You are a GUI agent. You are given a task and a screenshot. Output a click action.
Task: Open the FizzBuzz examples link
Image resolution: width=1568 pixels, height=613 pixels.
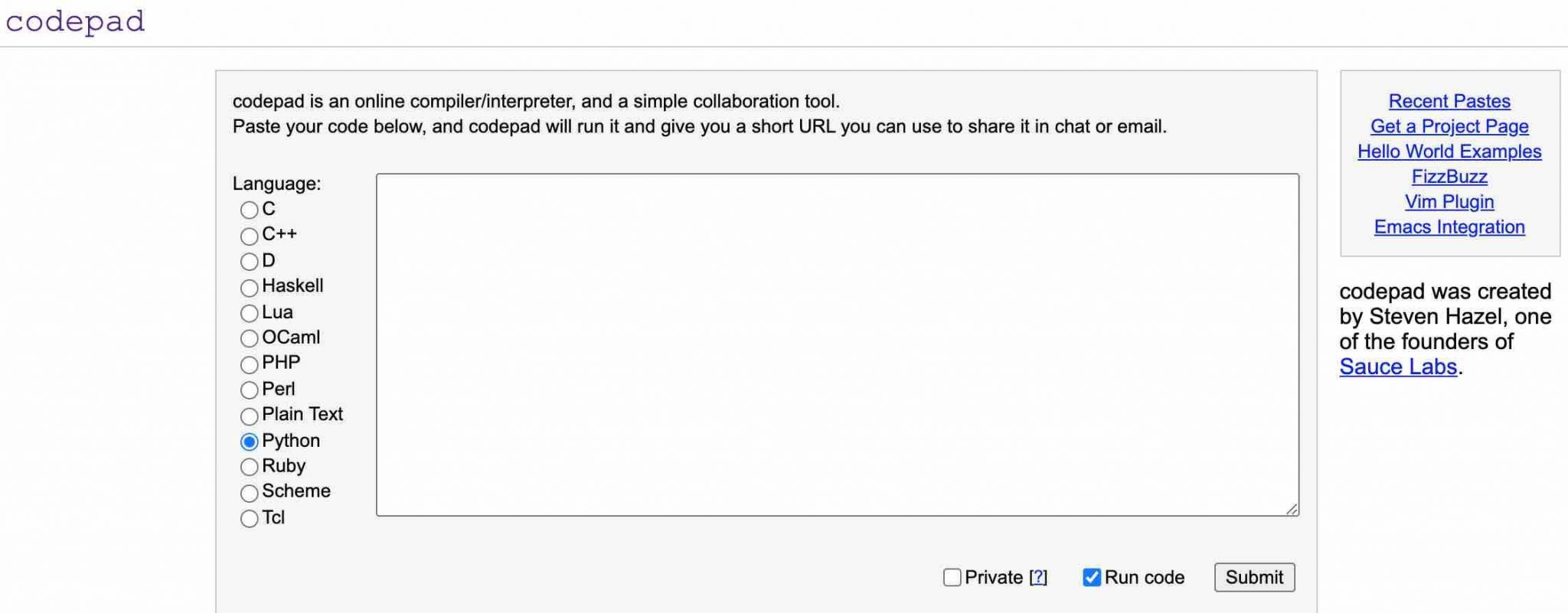tap(1450, 176)
